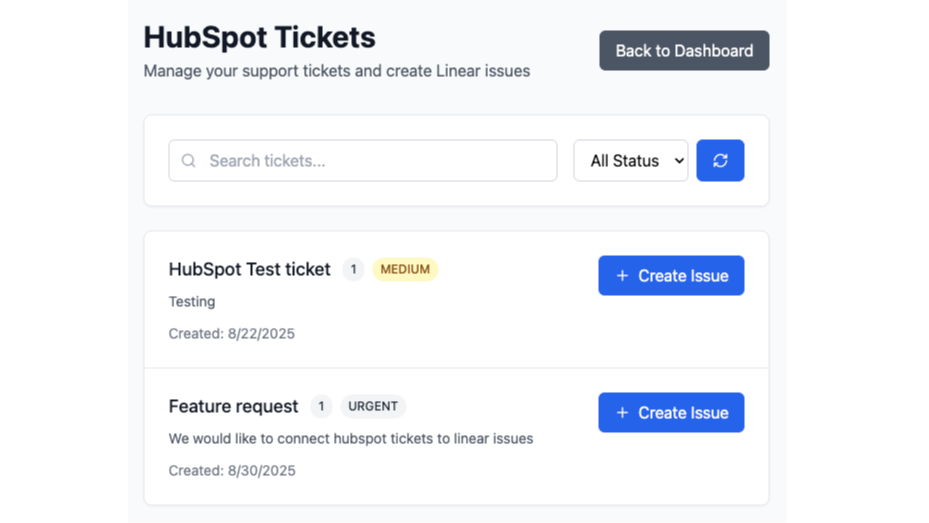929x523 pixels.
Task: Click the hubspot-to-linear description text
Action: tap(350, 438)
